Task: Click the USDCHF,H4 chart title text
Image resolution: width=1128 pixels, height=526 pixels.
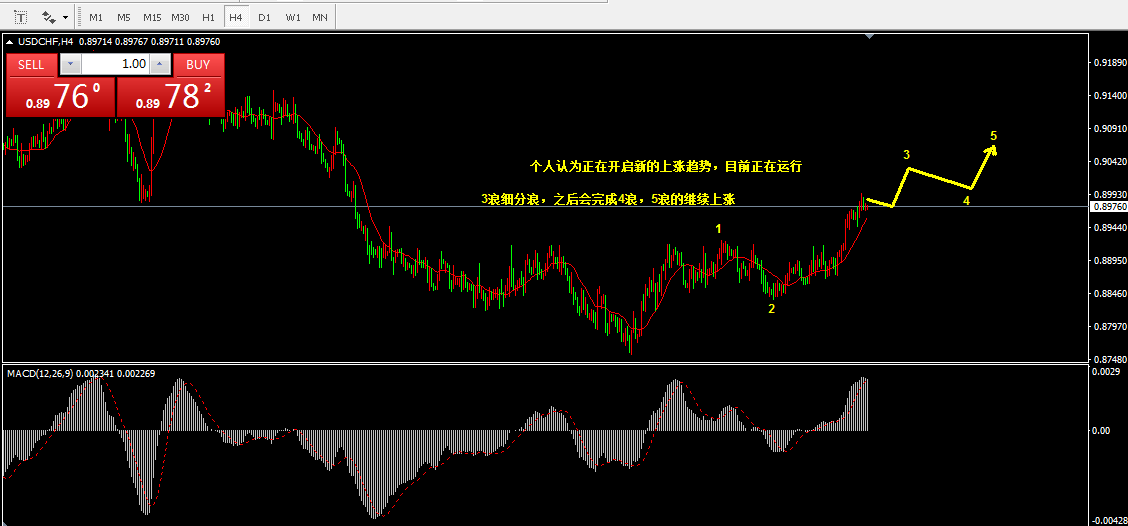Action: (45, 42)
